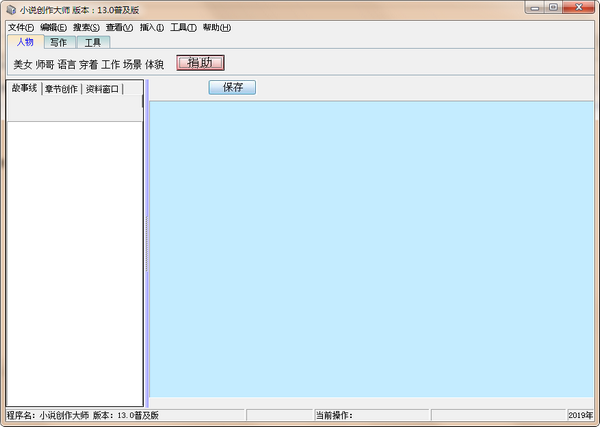Close the 小说创作大师 window
Screen dimensions: 600x427
[579, 8]
